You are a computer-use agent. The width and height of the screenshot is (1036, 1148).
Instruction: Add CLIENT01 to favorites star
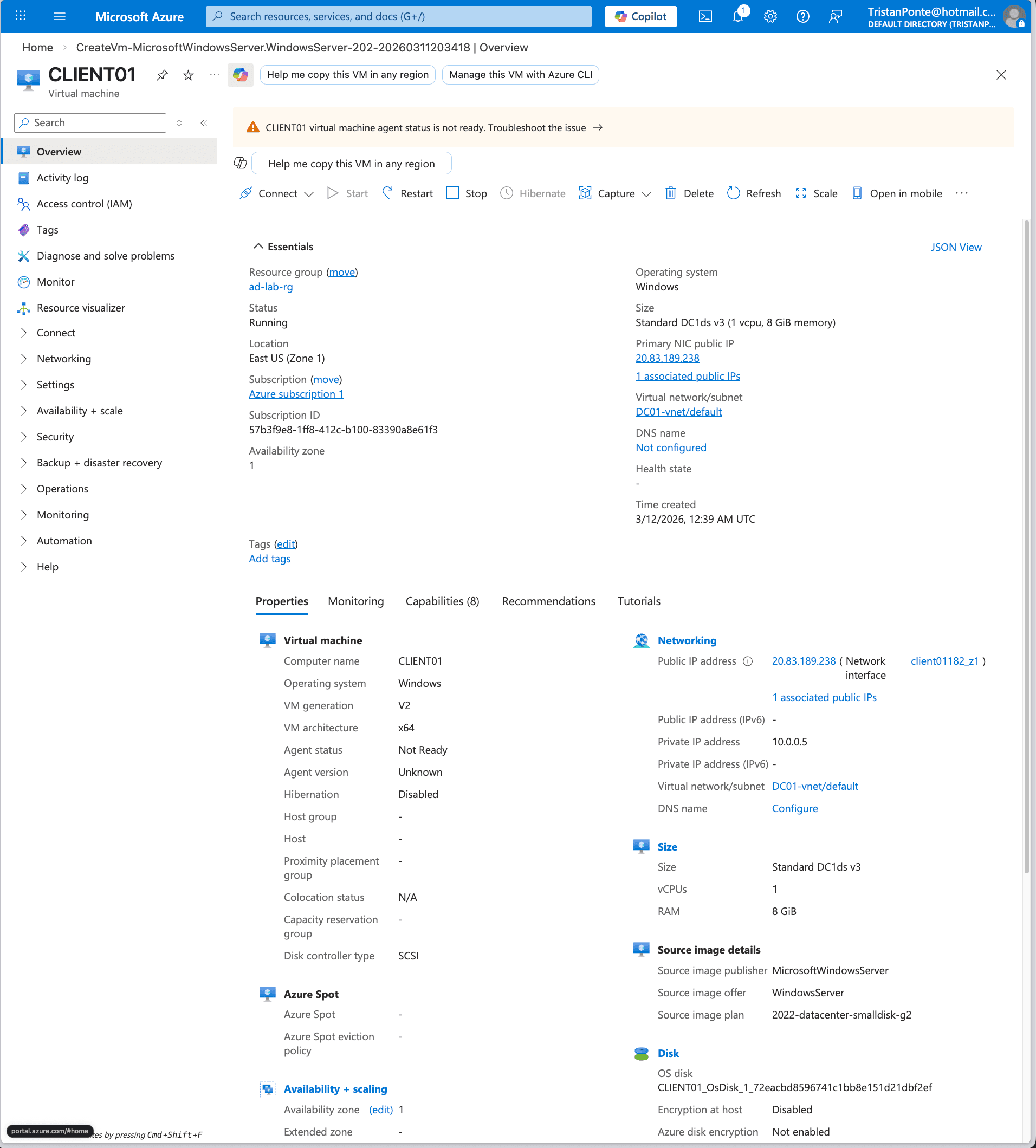click(x=189, y=75)
